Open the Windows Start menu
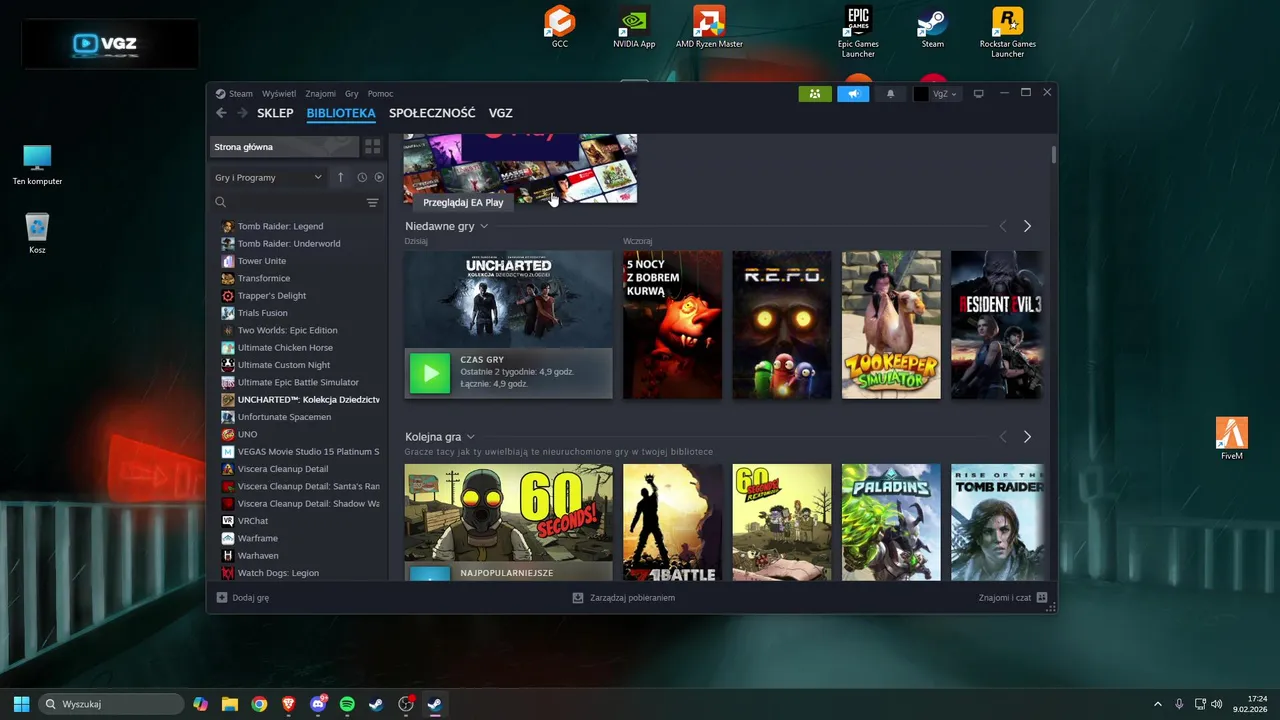1280x720 pixels. pos(21,704)
